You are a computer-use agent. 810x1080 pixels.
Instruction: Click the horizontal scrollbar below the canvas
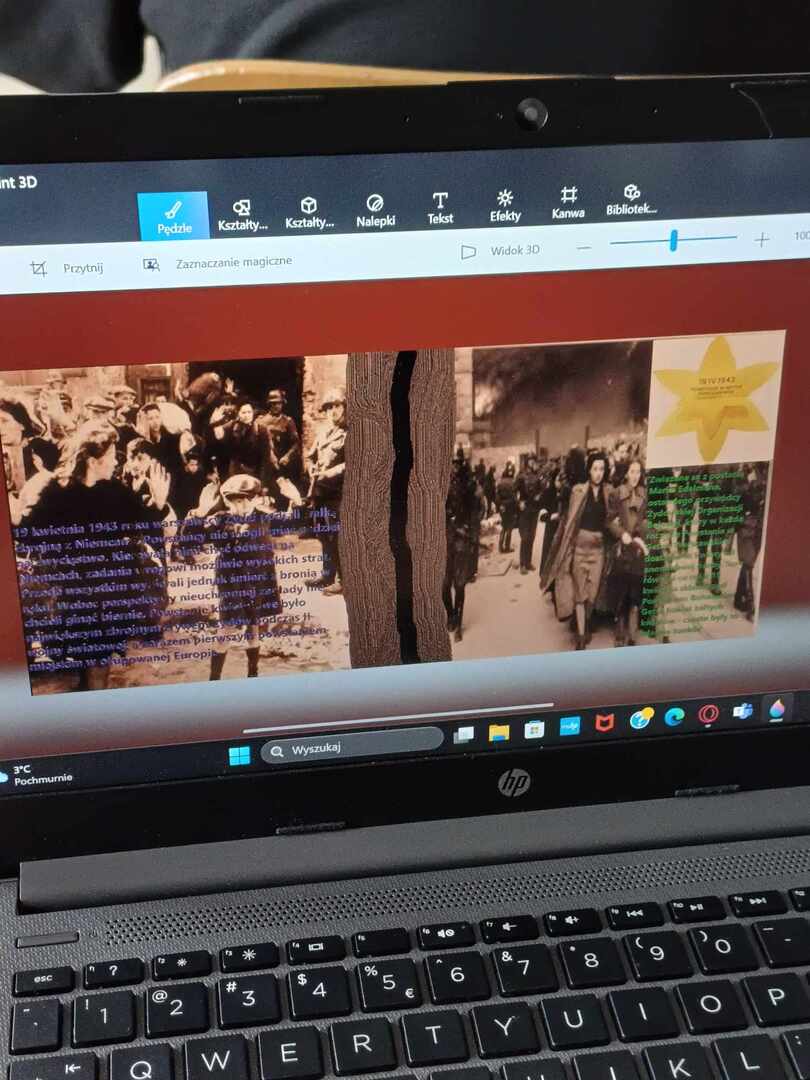click(397, 718)
